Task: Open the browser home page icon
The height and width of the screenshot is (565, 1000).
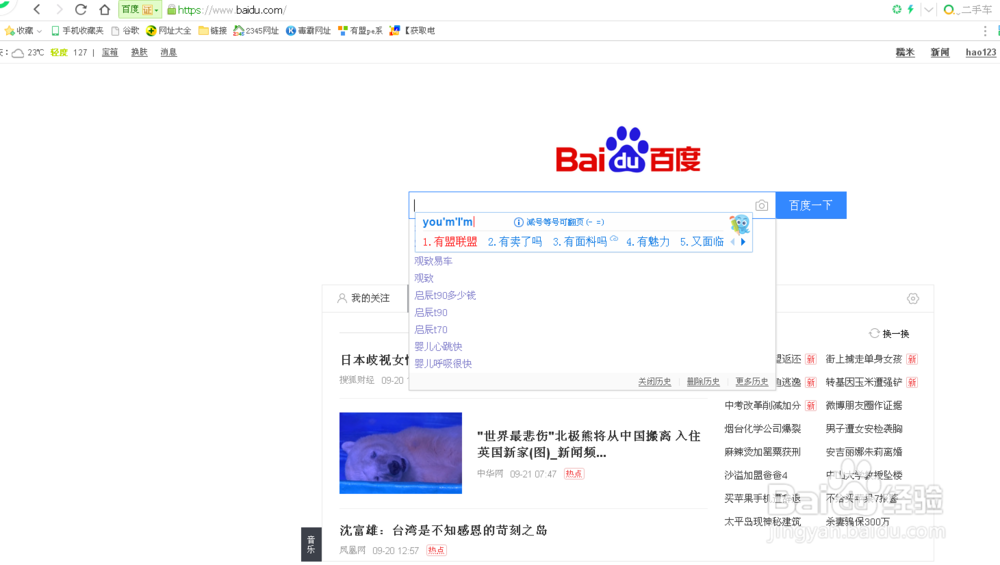Action: pyautogui.click(x=105, y=10)
